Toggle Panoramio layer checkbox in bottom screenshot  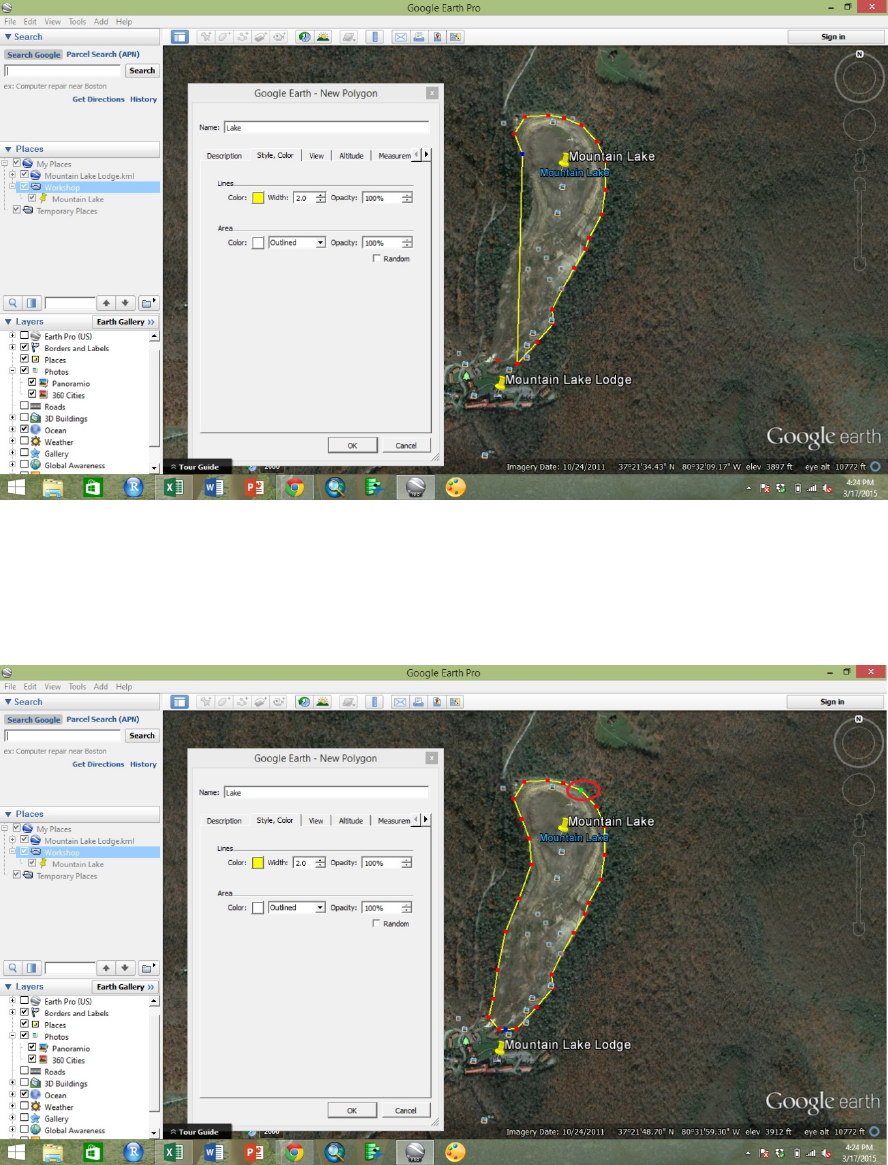tap(32, 1048)
